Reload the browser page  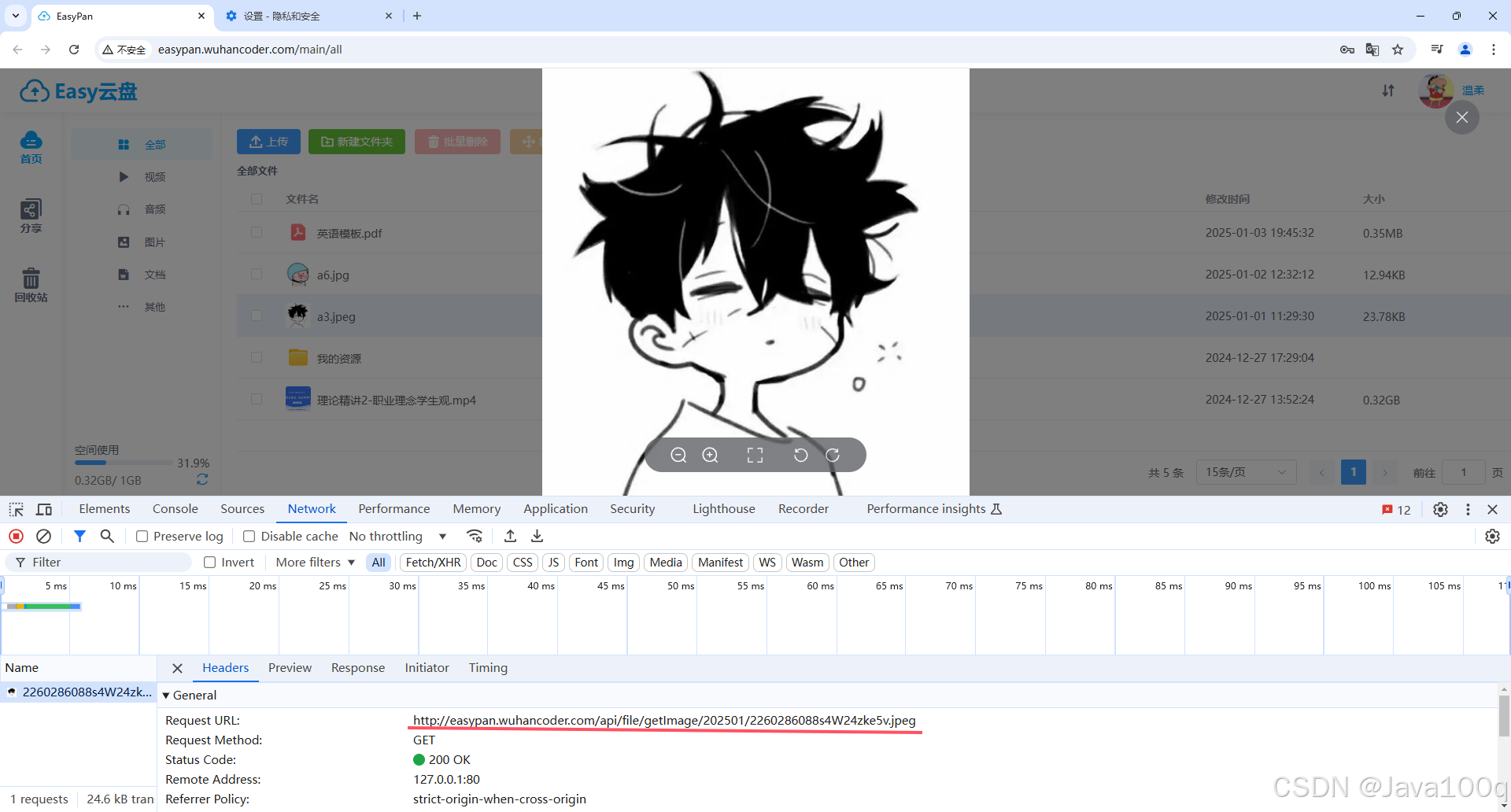(74, 50)
